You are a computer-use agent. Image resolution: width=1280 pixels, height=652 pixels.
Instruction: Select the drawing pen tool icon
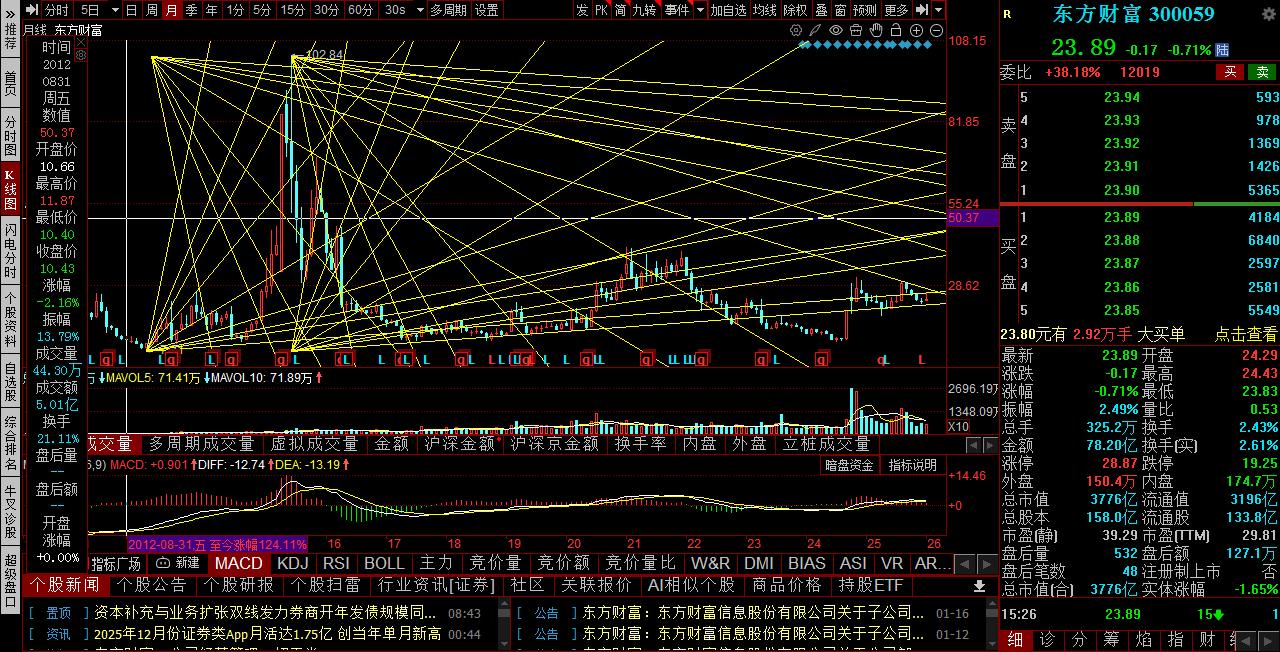815,30
